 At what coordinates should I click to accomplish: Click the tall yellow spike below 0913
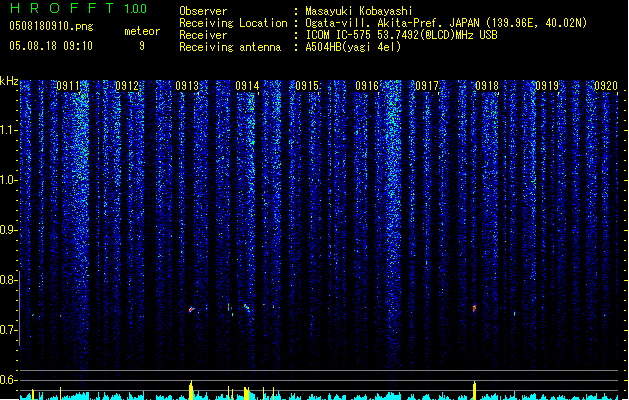(x=191, y=390)
